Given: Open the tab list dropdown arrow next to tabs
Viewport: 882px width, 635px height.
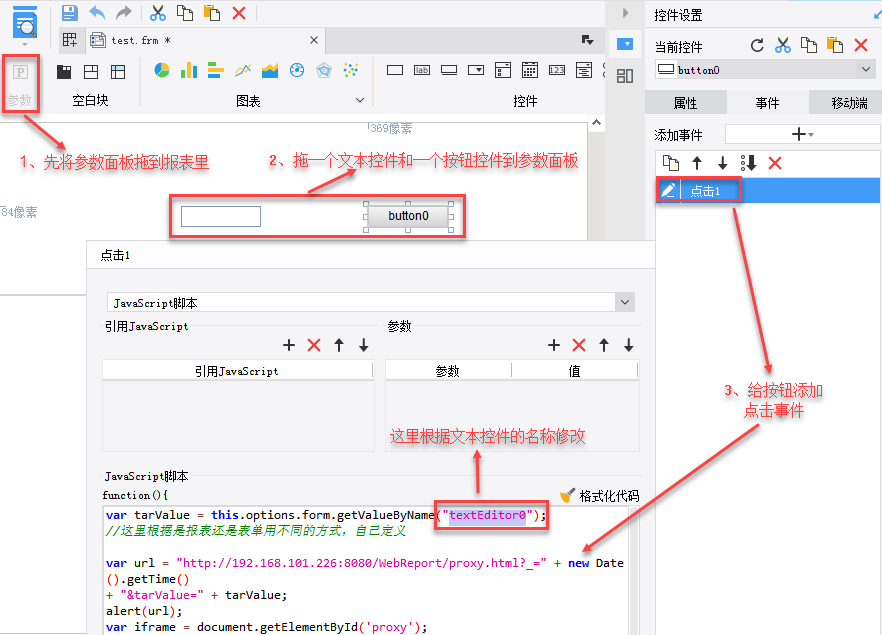Looking at the screenshot, I should pyautogui.click(x=587, y=40).
